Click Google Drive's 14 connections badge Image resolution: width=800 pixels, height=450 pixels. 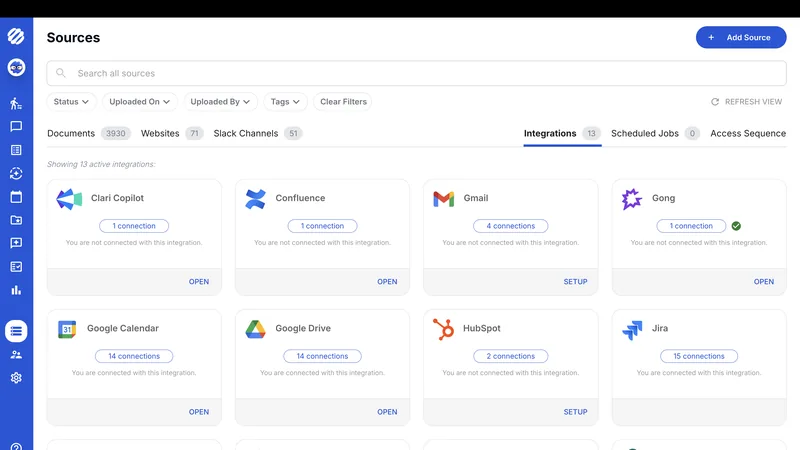point(322,356)
